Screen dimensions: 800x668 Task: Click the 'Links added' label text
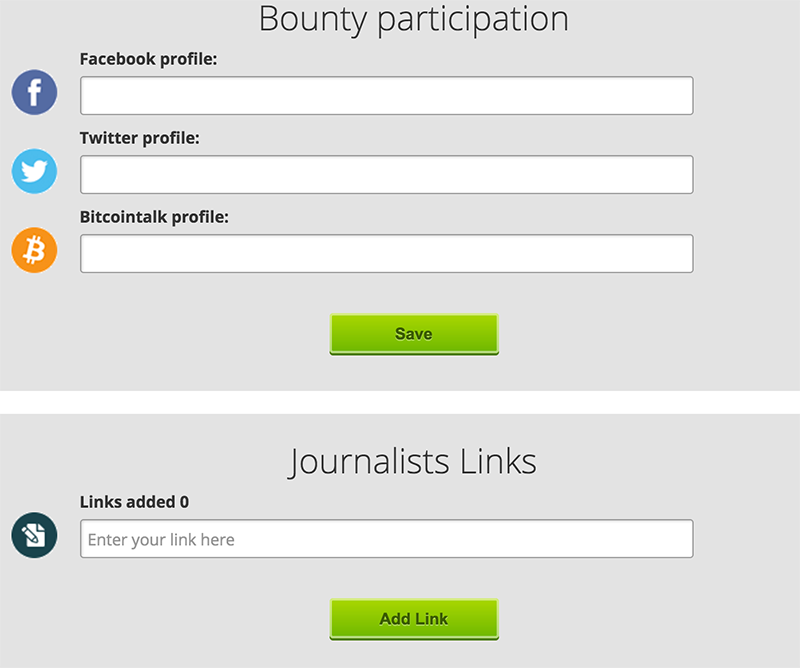click(128, 502)
